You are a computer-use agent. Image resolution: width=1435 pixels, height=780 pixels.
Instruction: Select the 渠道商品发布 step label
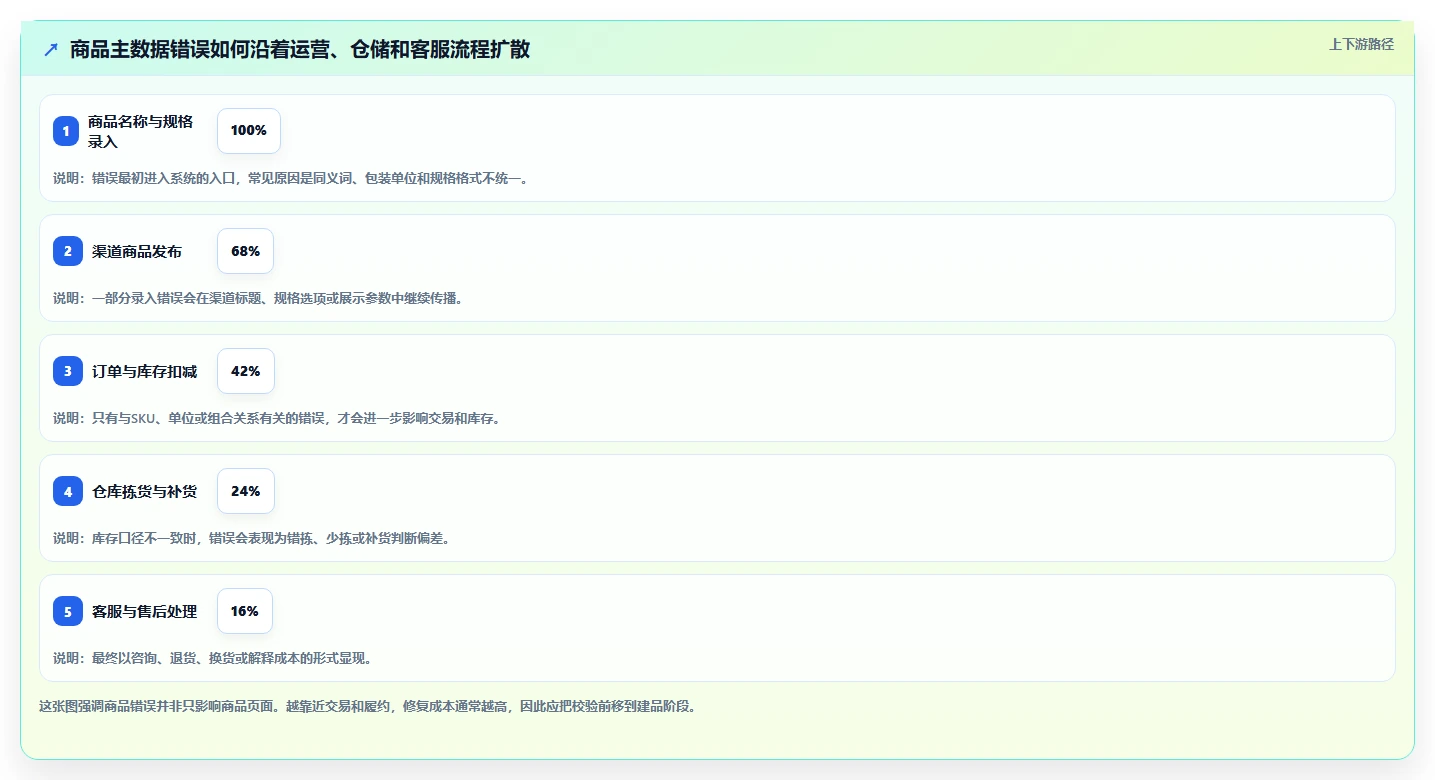point(137,252)
